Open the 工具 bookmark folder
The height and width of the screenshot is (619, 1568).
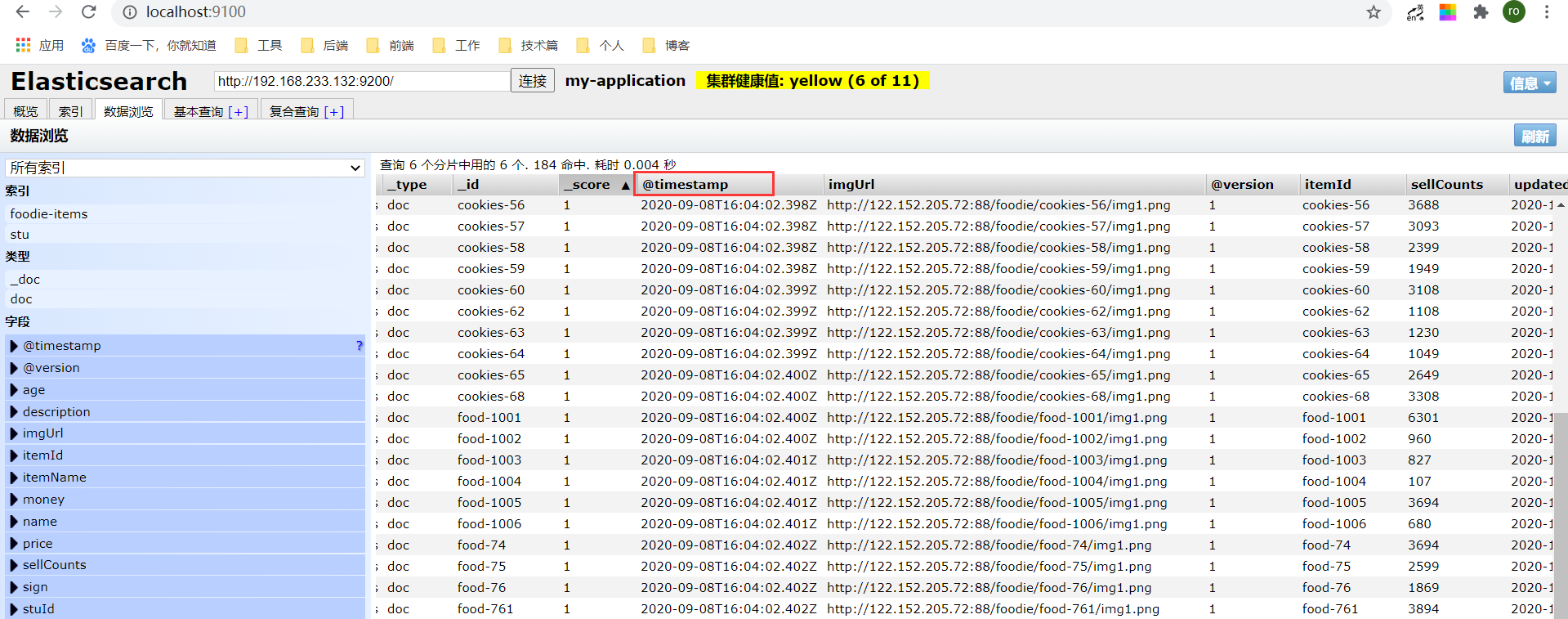tap(258, 45)
